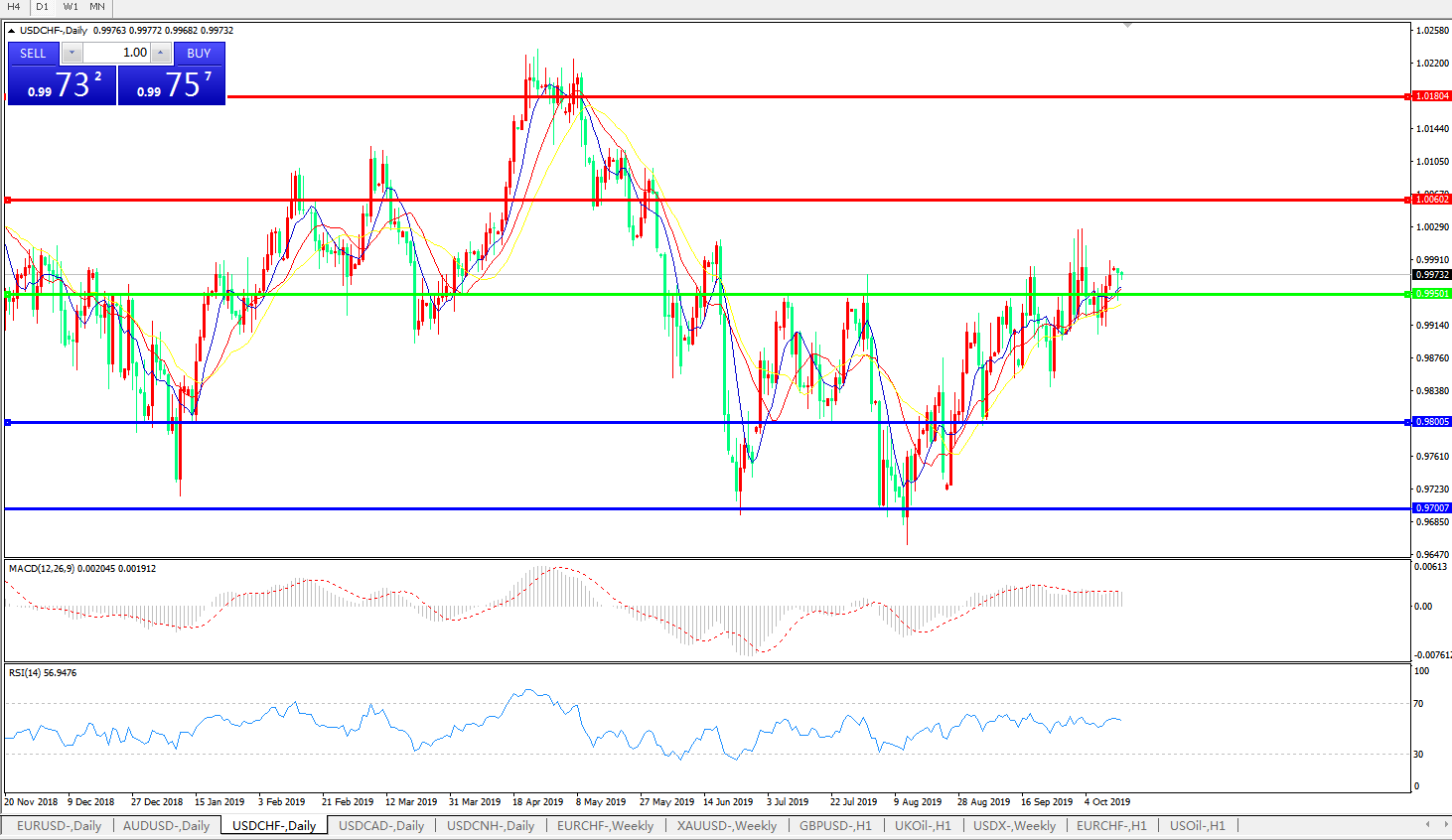The image size is (1452, 840).
Task: Click the blue line handle at 0.98005
Action: (8, 423)
